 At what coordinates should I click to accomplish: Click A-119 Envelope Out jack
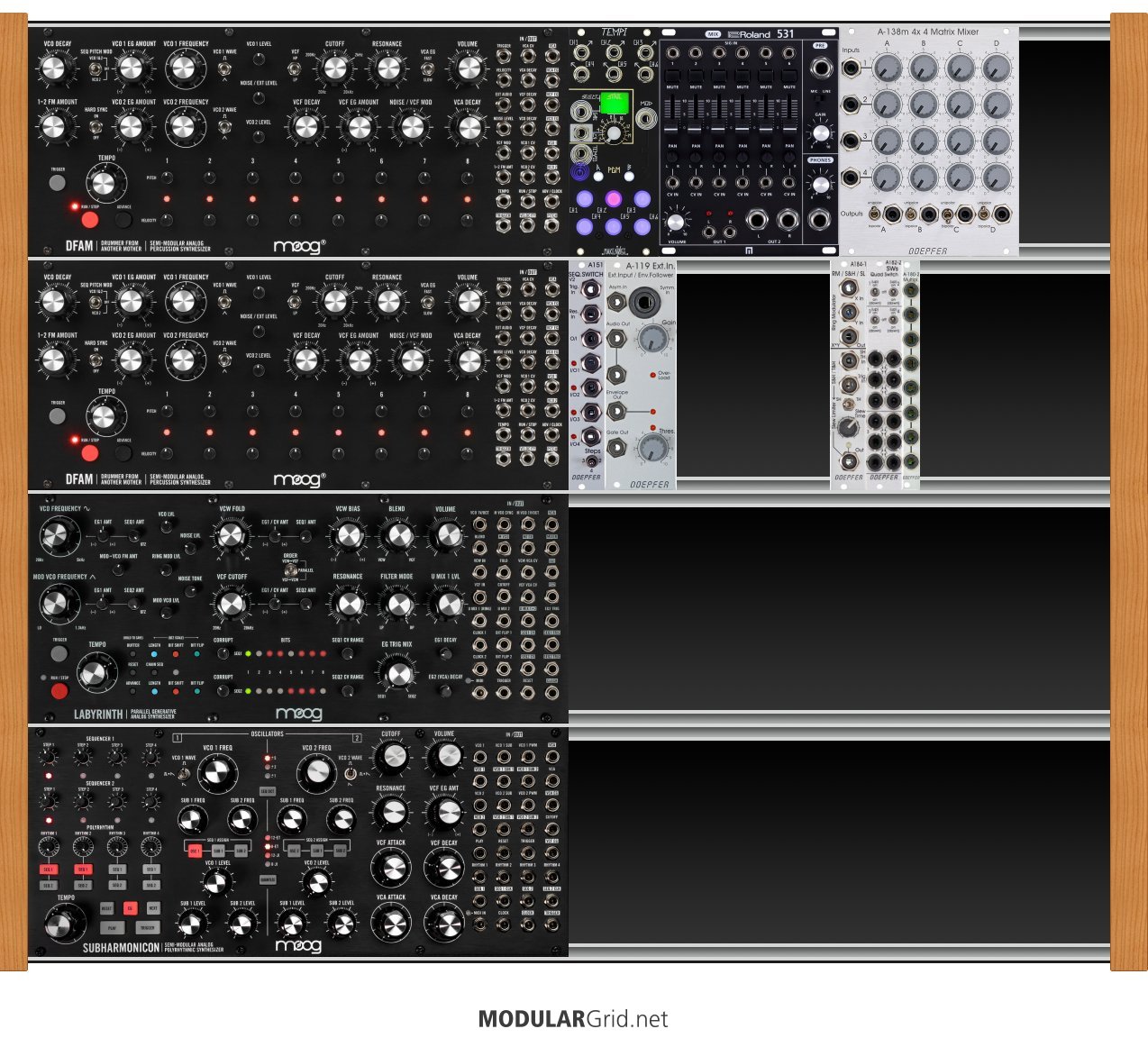(616, 412)
